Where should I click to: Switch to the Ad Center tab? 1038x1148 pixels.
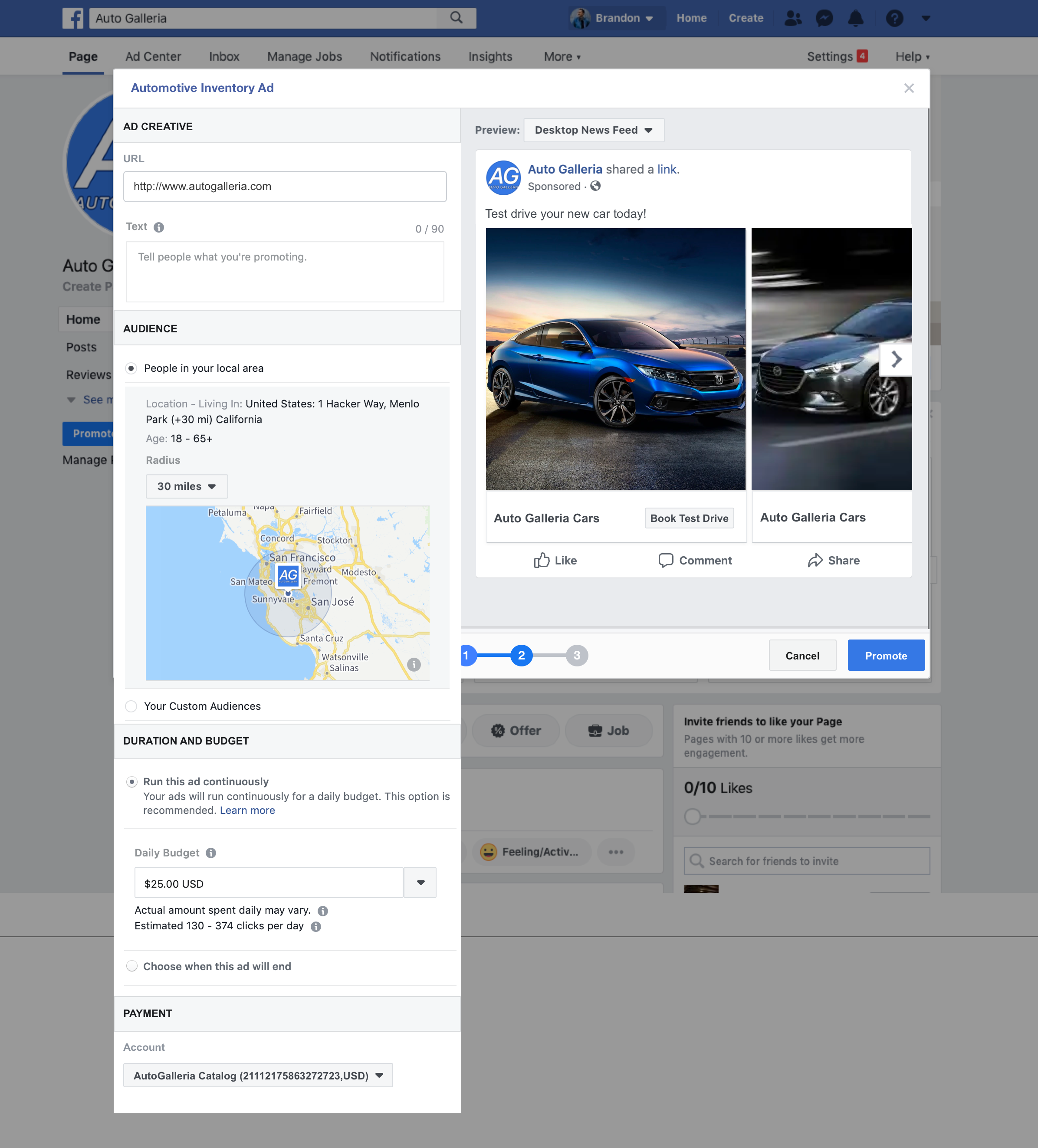pyautogui.click(x=153, y=56)
